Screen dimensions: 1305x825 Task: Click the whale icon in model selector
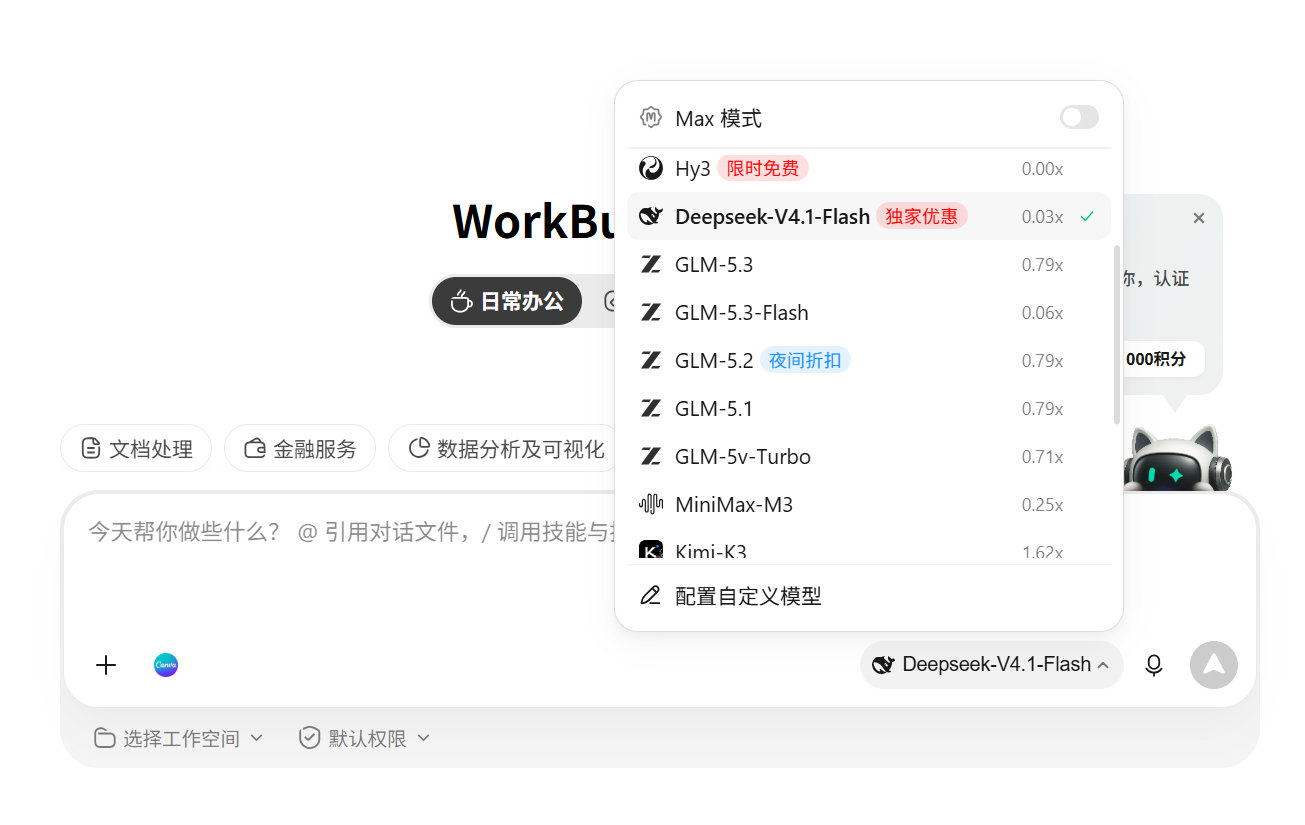click(x=882, y=665)
